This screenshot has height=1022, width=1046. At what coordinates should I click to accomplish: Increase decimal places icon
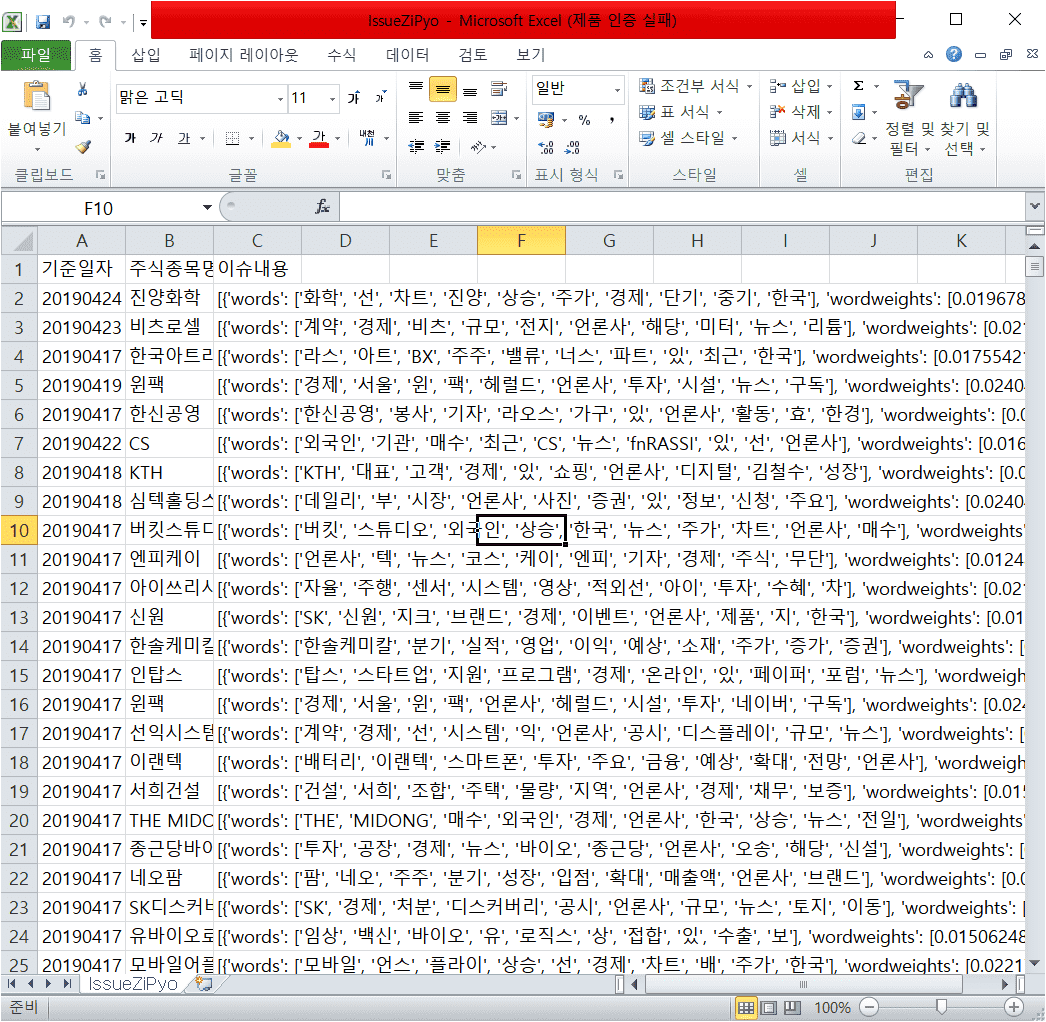546,147
